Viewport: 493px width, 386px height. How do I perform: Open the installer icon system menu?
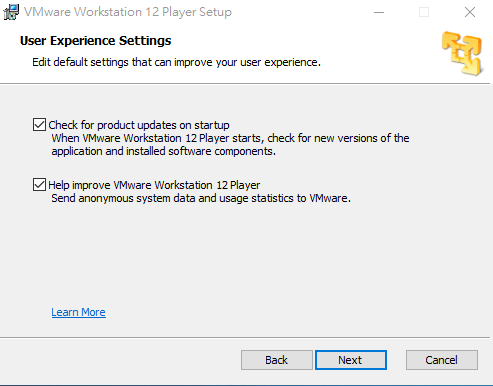coord(11,12)
